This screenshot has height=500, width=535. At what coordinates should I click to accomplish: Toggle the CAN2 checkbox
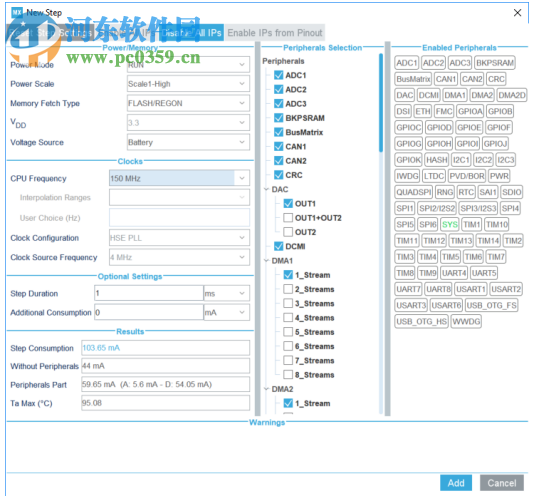coord(278,161)
